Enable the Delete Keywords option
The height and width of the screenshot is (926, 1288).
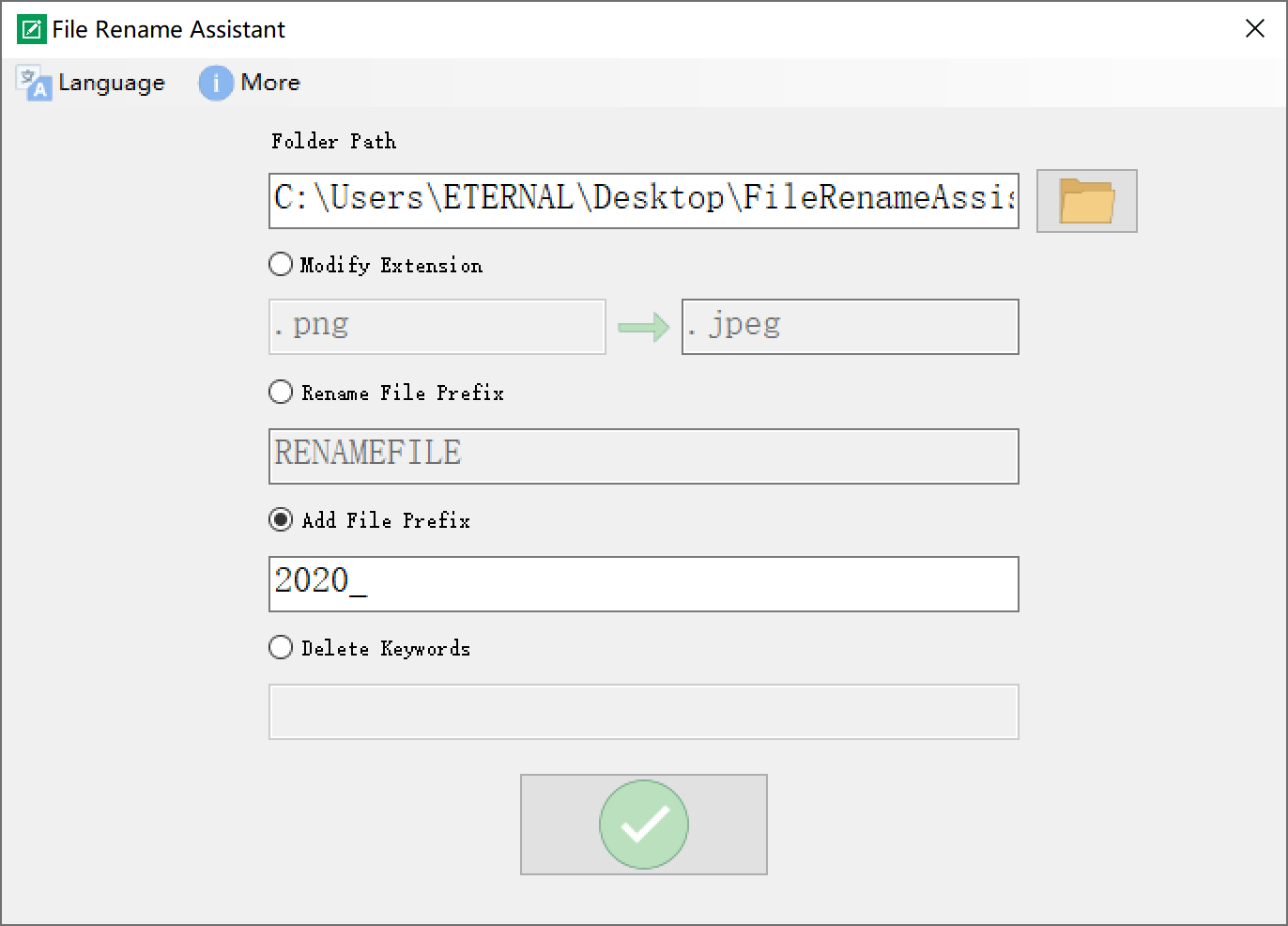click(x=281, y=648)
